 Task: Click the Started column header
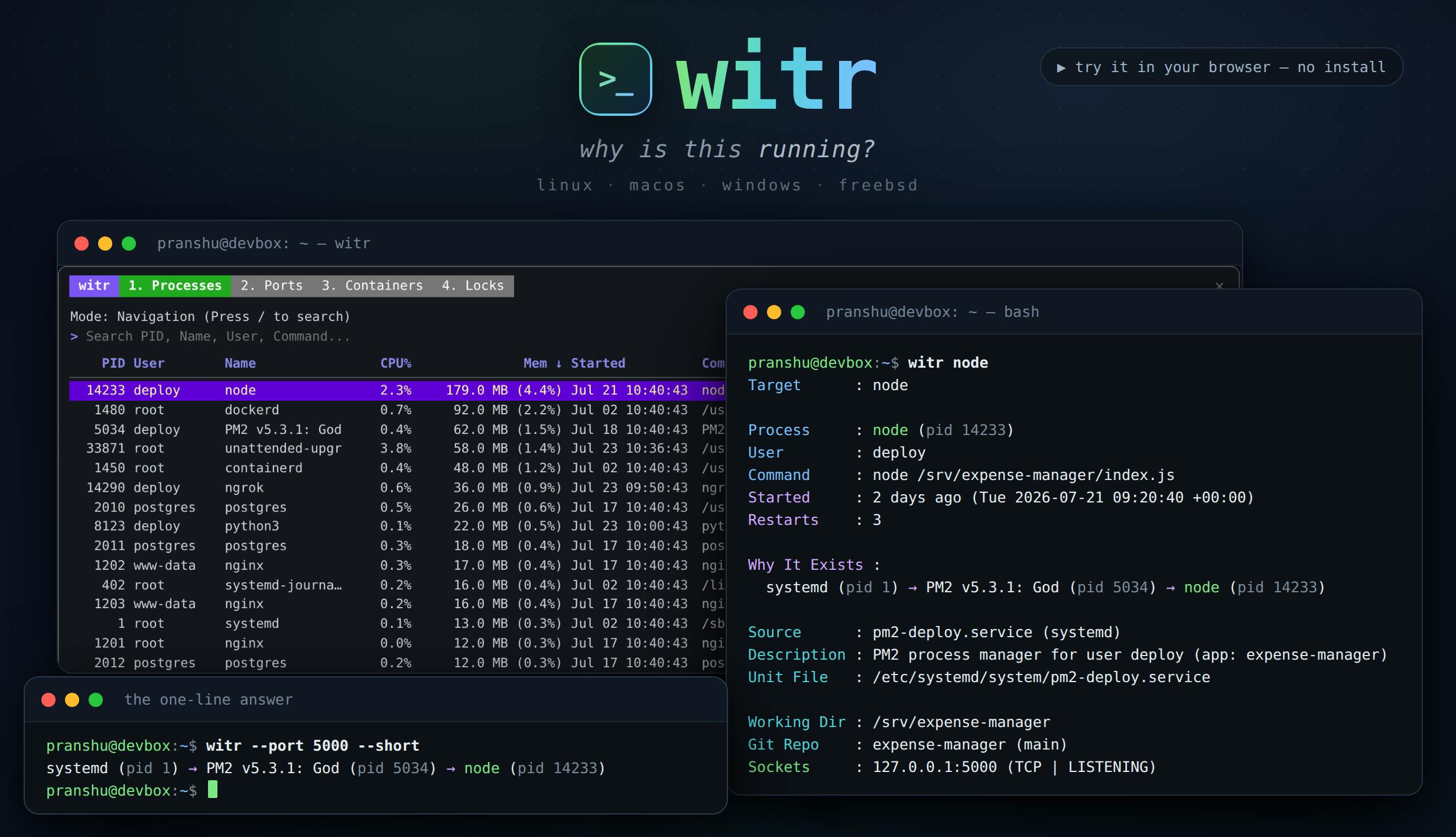(598, 363)
